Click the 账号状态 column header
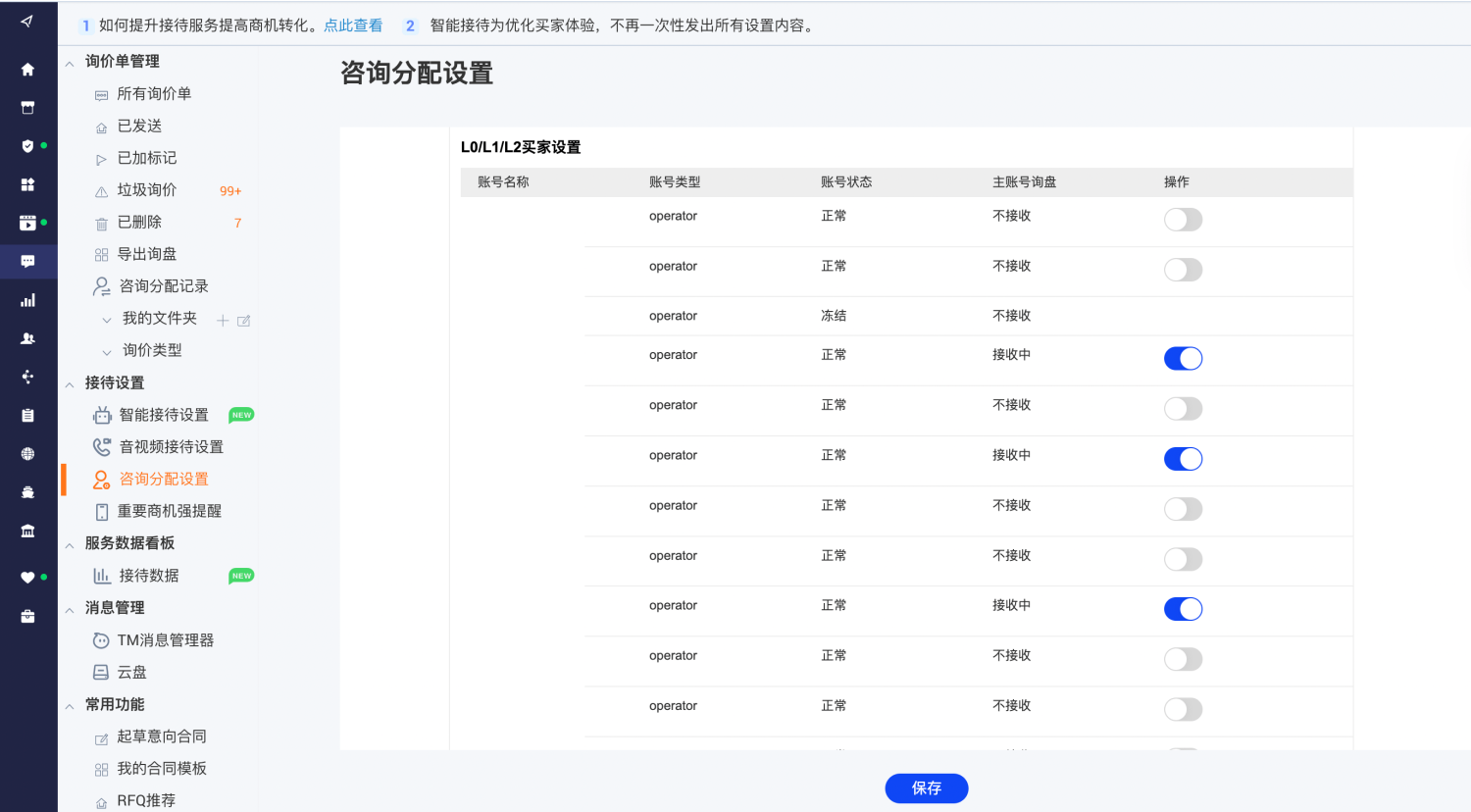The height and width of the screenshot is (812, 1471). click(x=846, y=182)
